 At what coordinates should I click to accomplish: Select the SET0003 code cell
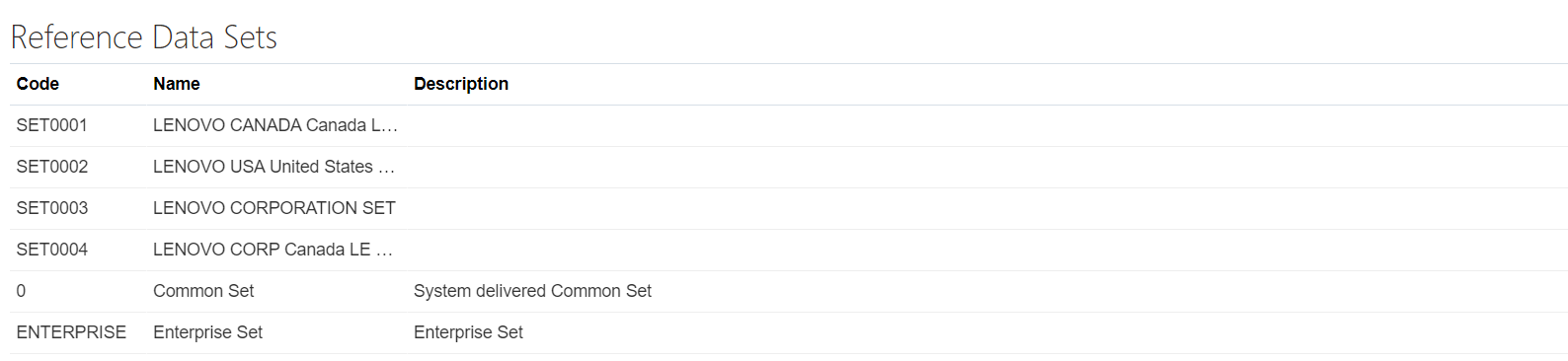(x=52, y=208)
